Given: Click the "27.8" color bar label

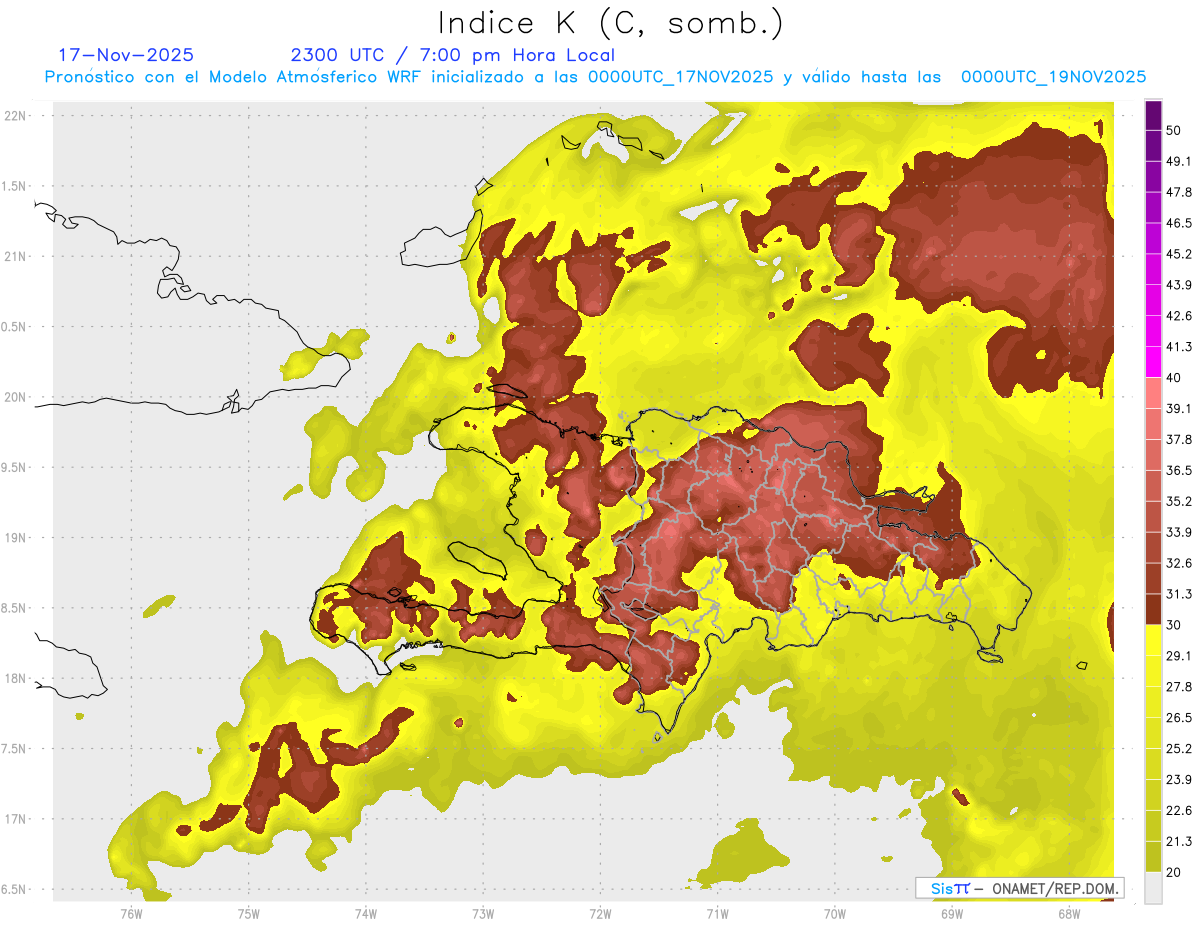Looking at the screenshot, I should point(1179,687).
